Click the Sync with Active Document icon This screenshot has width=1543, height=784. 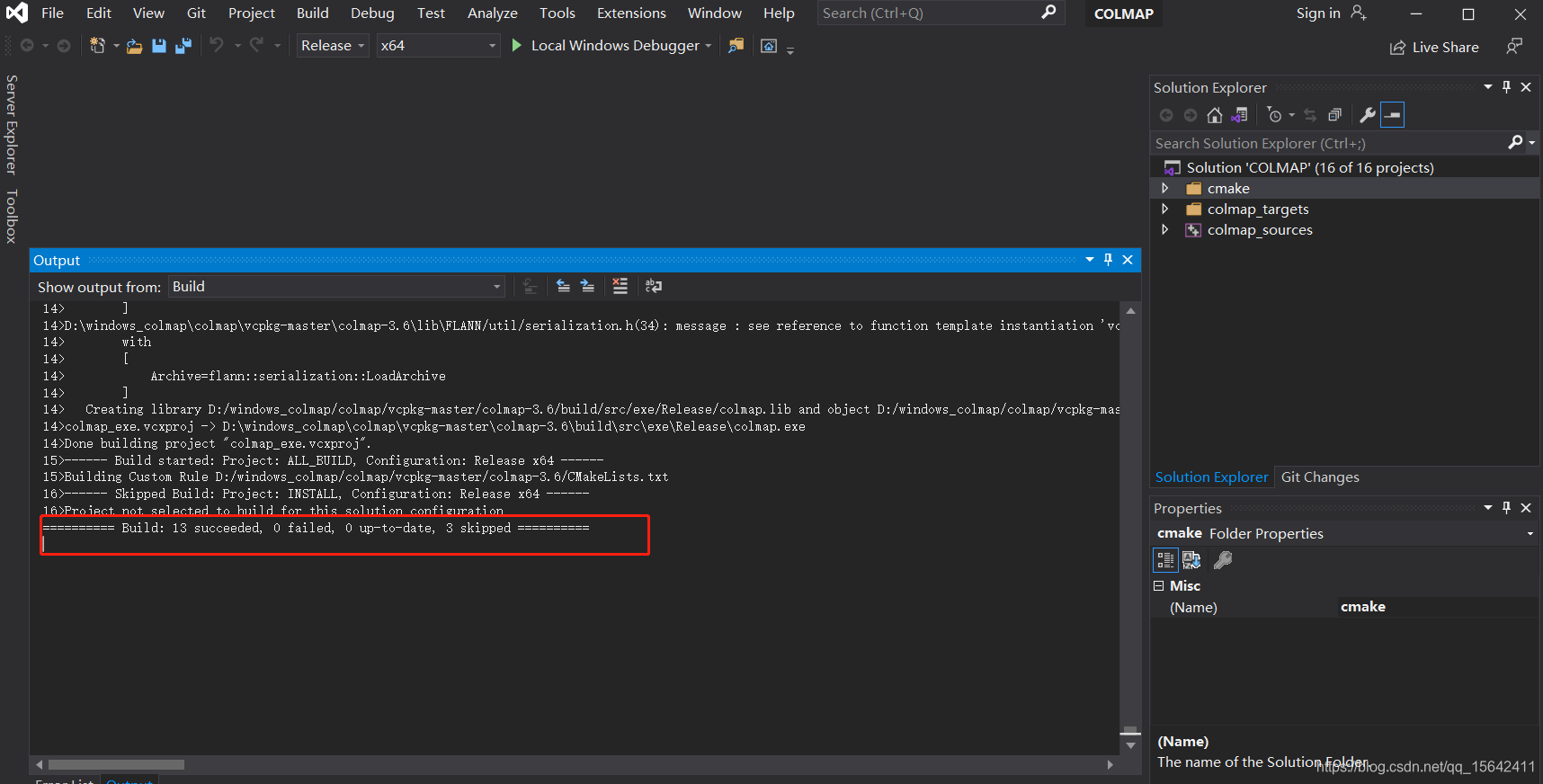coord(1310,115)
